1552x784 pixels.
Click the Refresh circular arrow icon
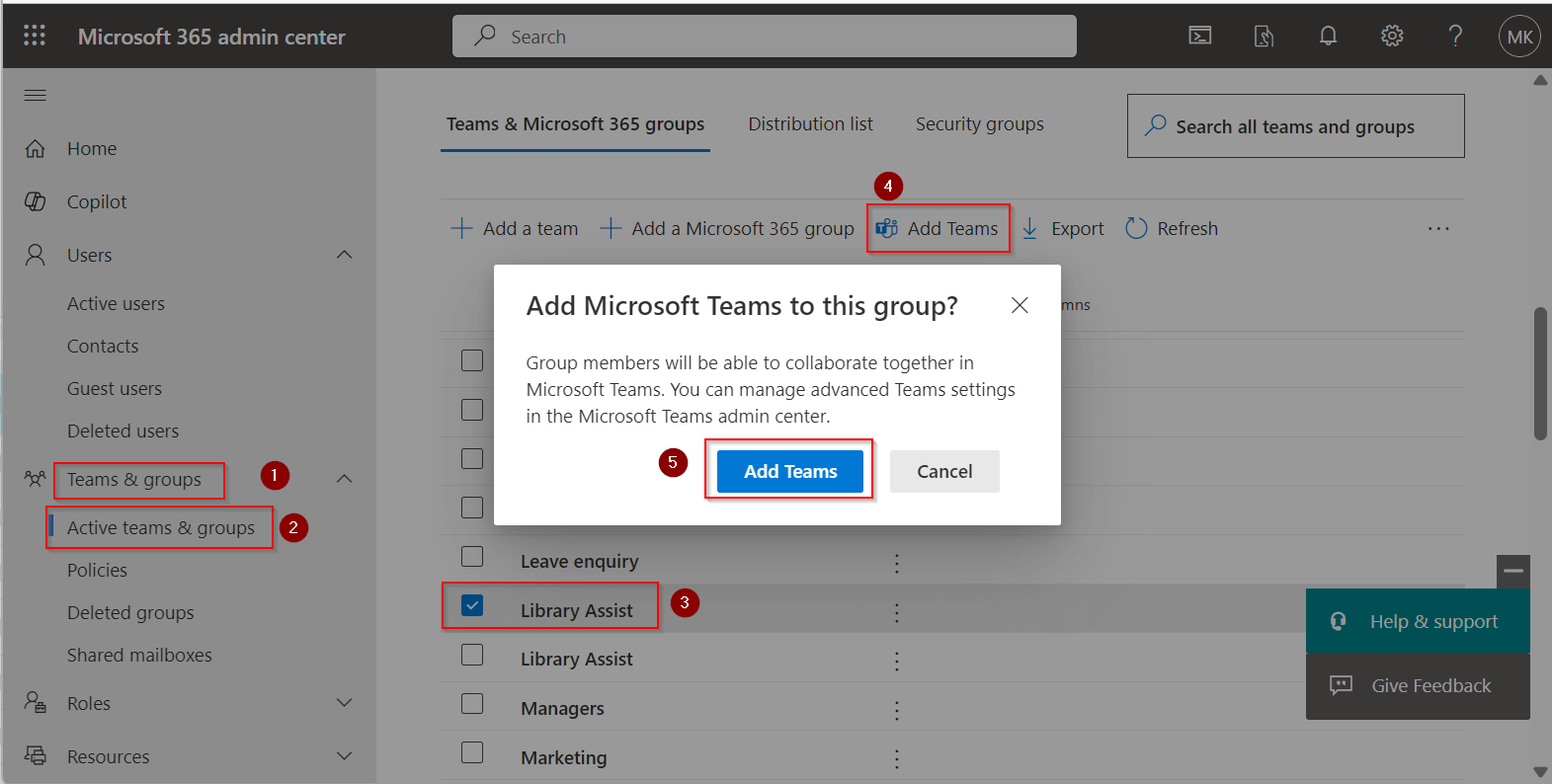1136,228
